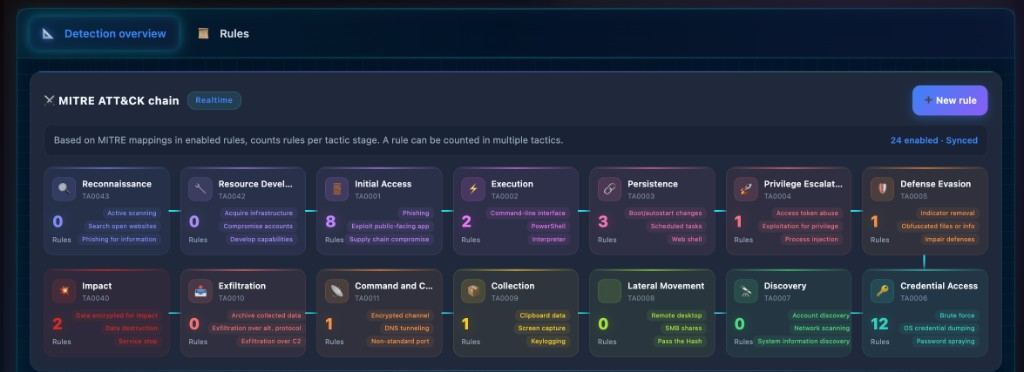Select the Interpreter tag
1024x372 pixels.
tap(549, 240)
